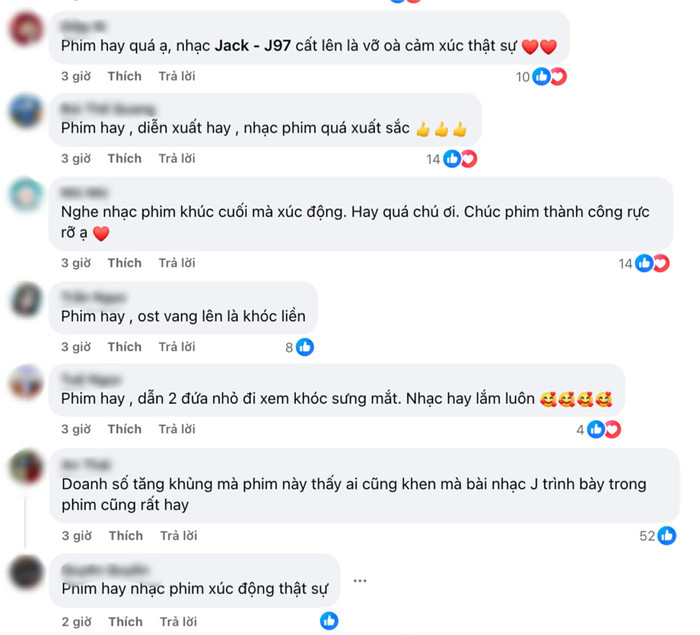View the 14 reactions on 'diễn xuất hay' comment

coord(451,159)
